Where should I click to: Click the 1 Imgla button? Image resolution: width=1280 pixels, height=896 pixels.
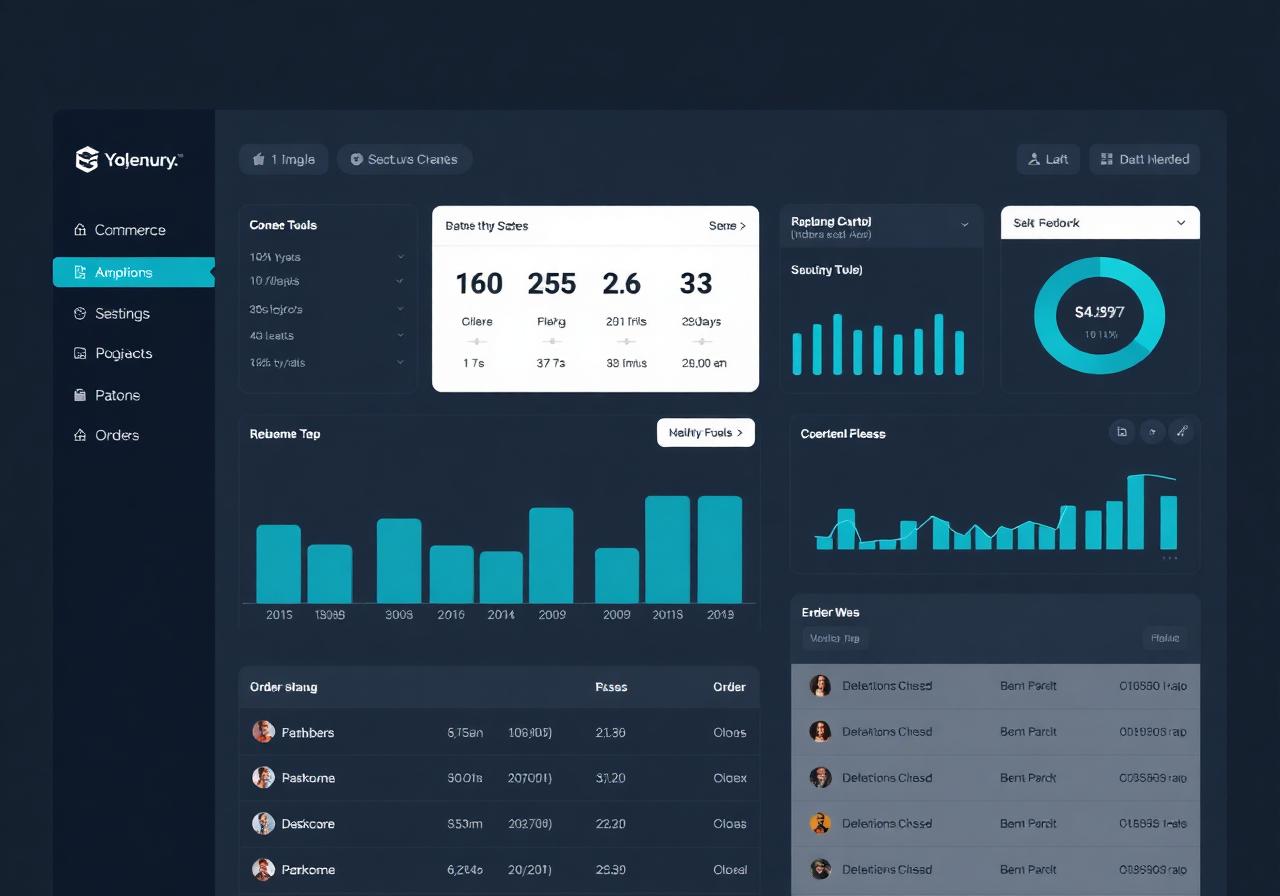pos(283,159)
